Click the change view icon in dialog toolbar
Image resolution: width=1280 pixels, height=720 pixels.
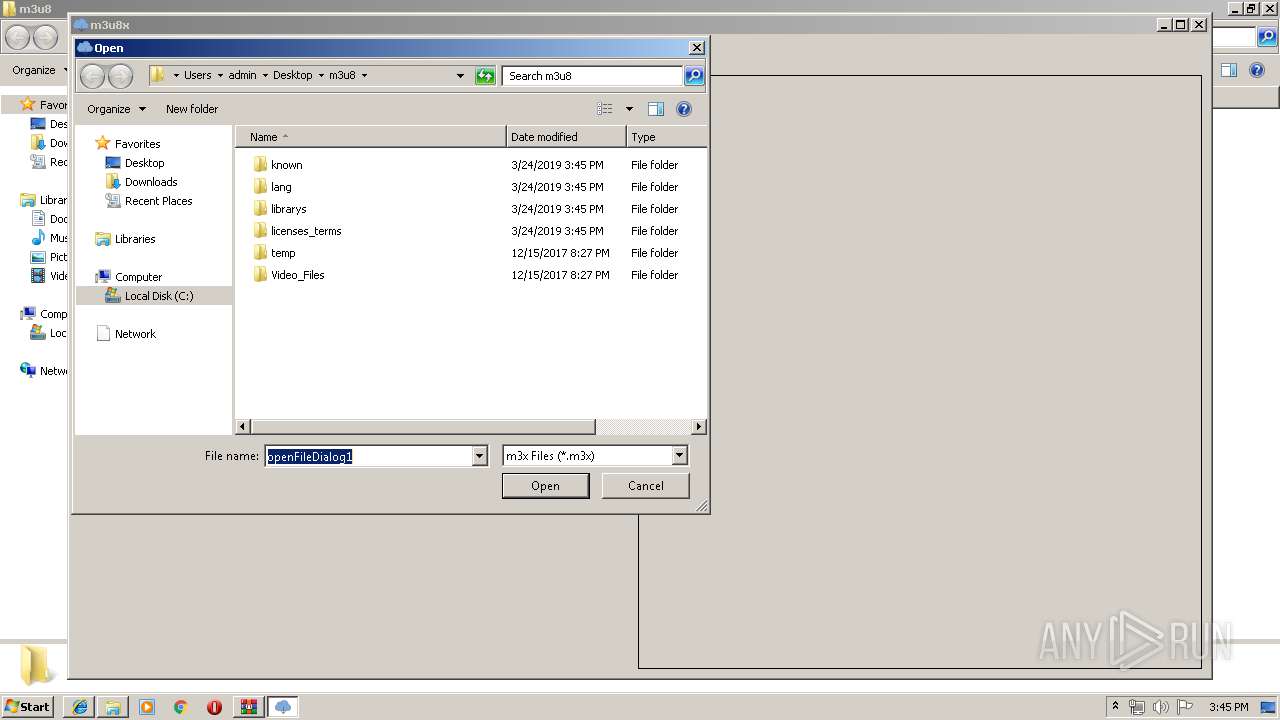coord(605,109)
